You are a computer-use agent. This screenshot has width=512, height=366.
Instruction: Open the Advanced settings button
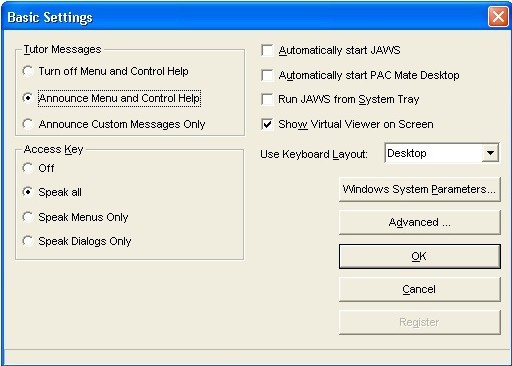point(420,222)
